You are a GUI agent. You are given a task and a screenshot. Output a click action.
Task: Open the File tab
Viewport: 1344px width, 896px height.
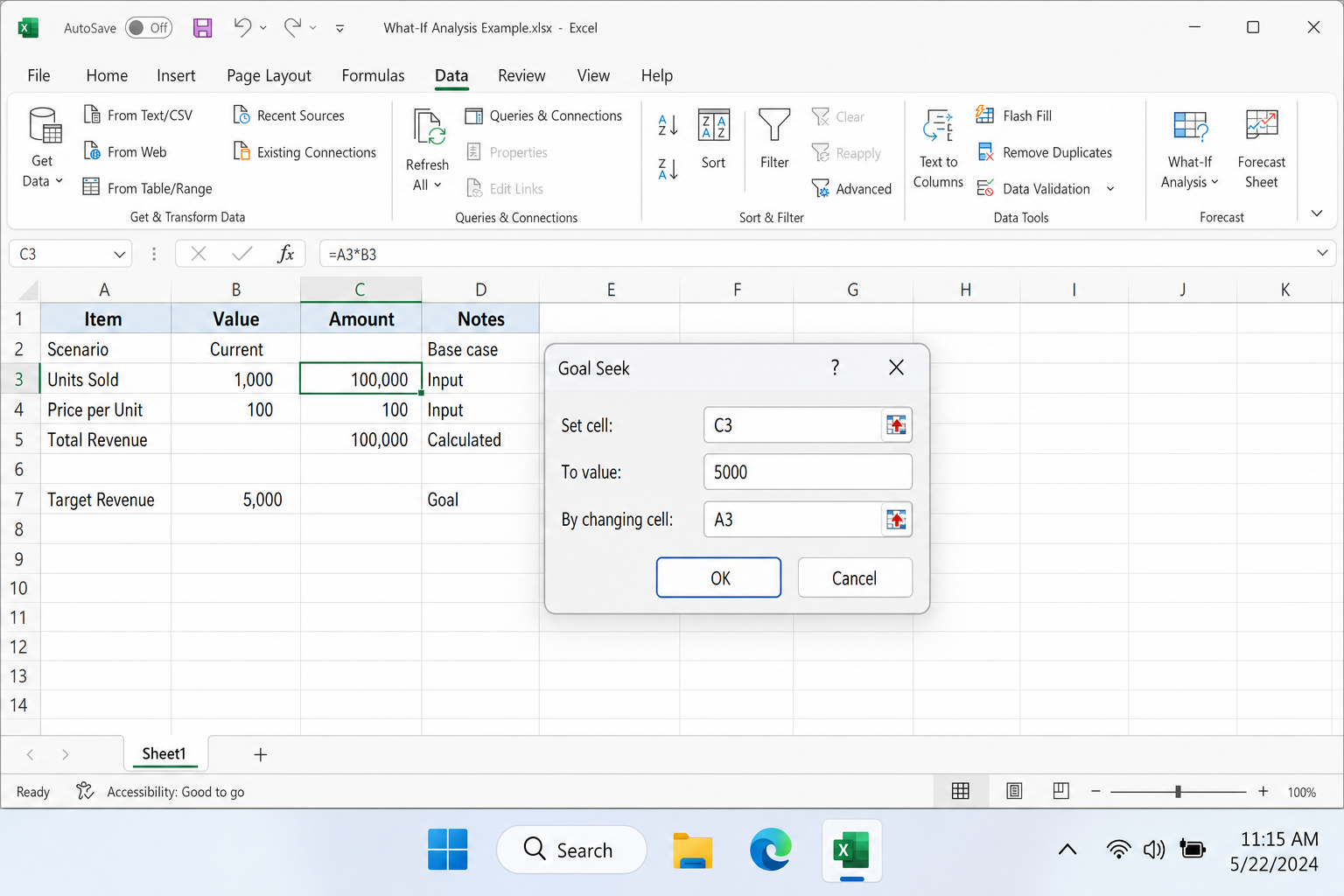pyautogui.click(x=38, y=75)
